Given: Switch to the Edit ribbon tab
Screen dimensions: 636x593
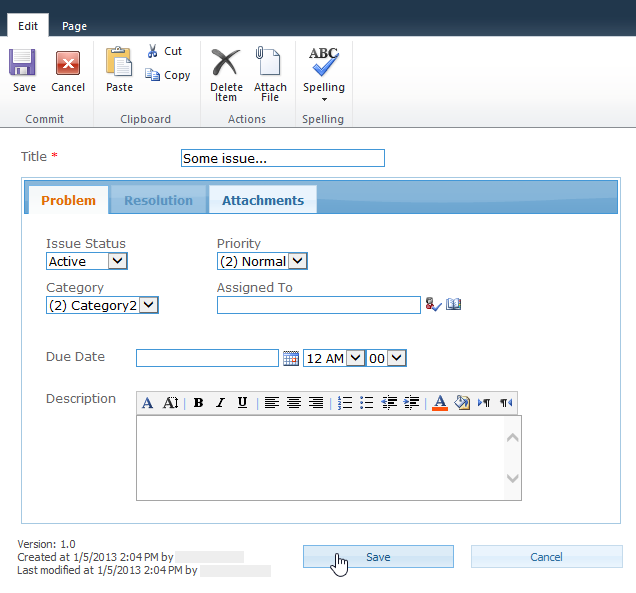Looking at the screenshot, I should (x=28, y=26).
